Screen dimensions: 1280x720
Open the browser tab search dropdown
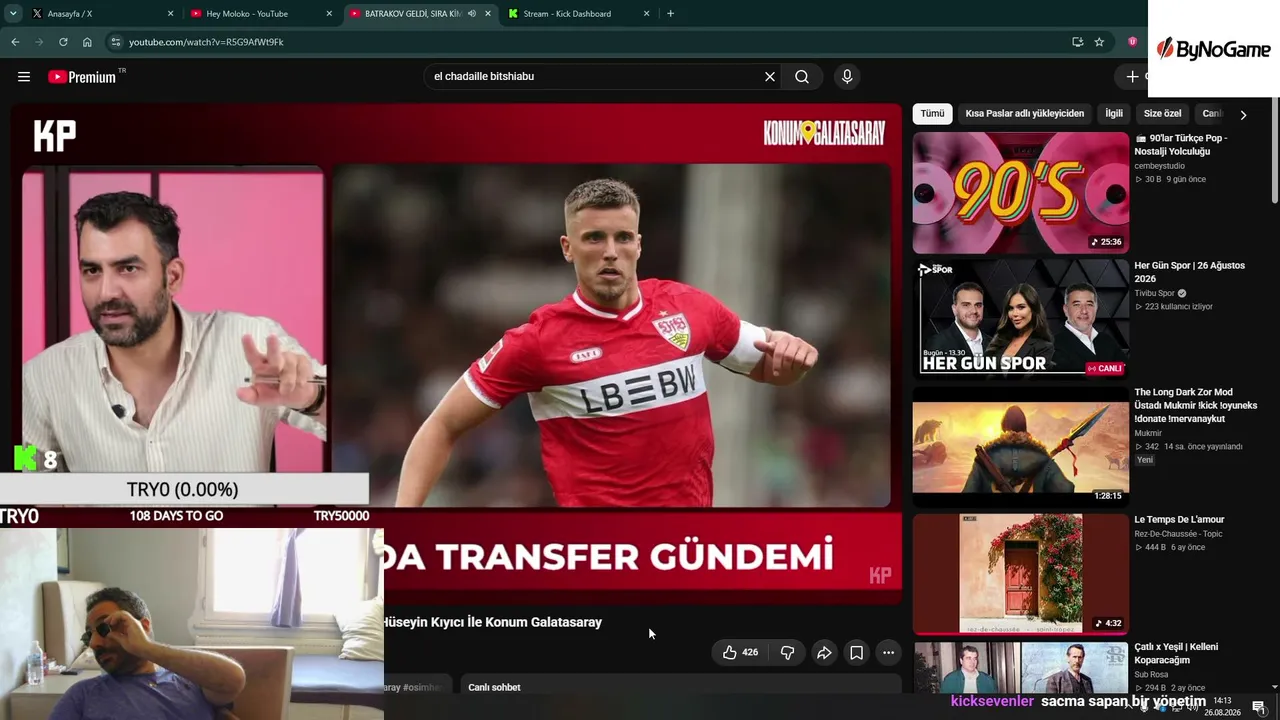pyautogui.click(x=13, y=14)
